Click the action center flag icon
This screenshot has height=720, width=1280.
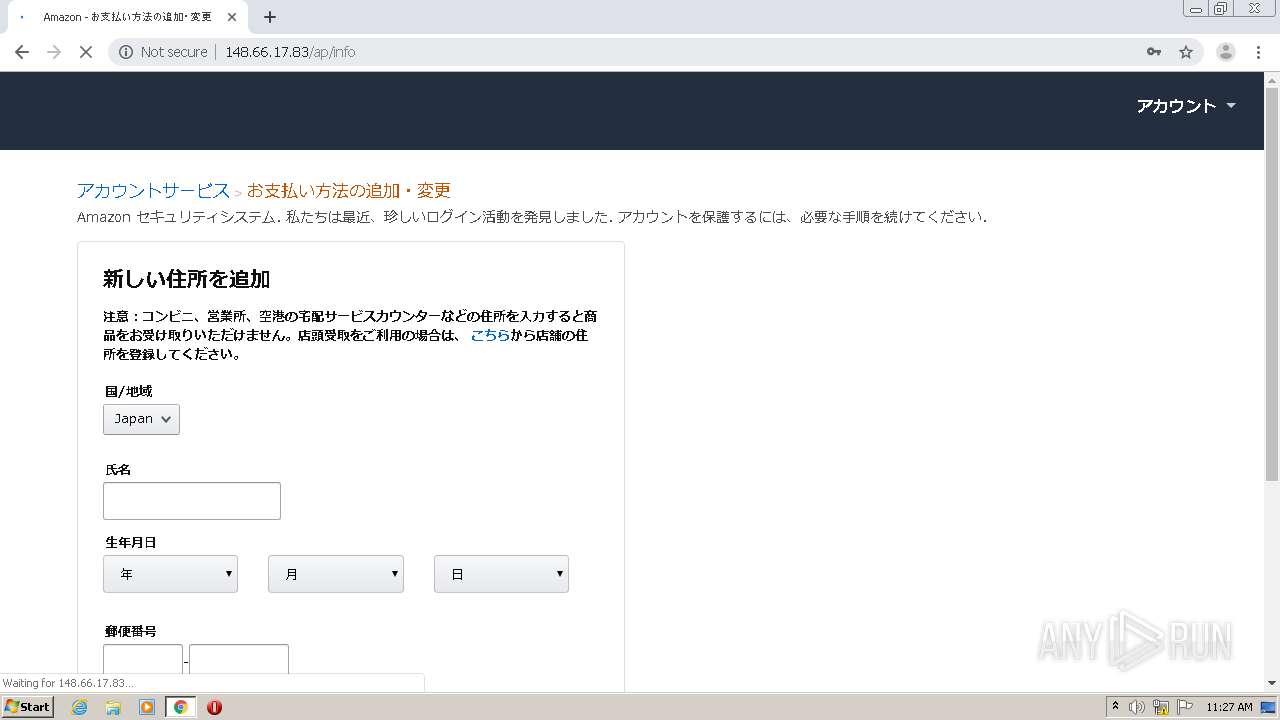[x=1184, y=707]
